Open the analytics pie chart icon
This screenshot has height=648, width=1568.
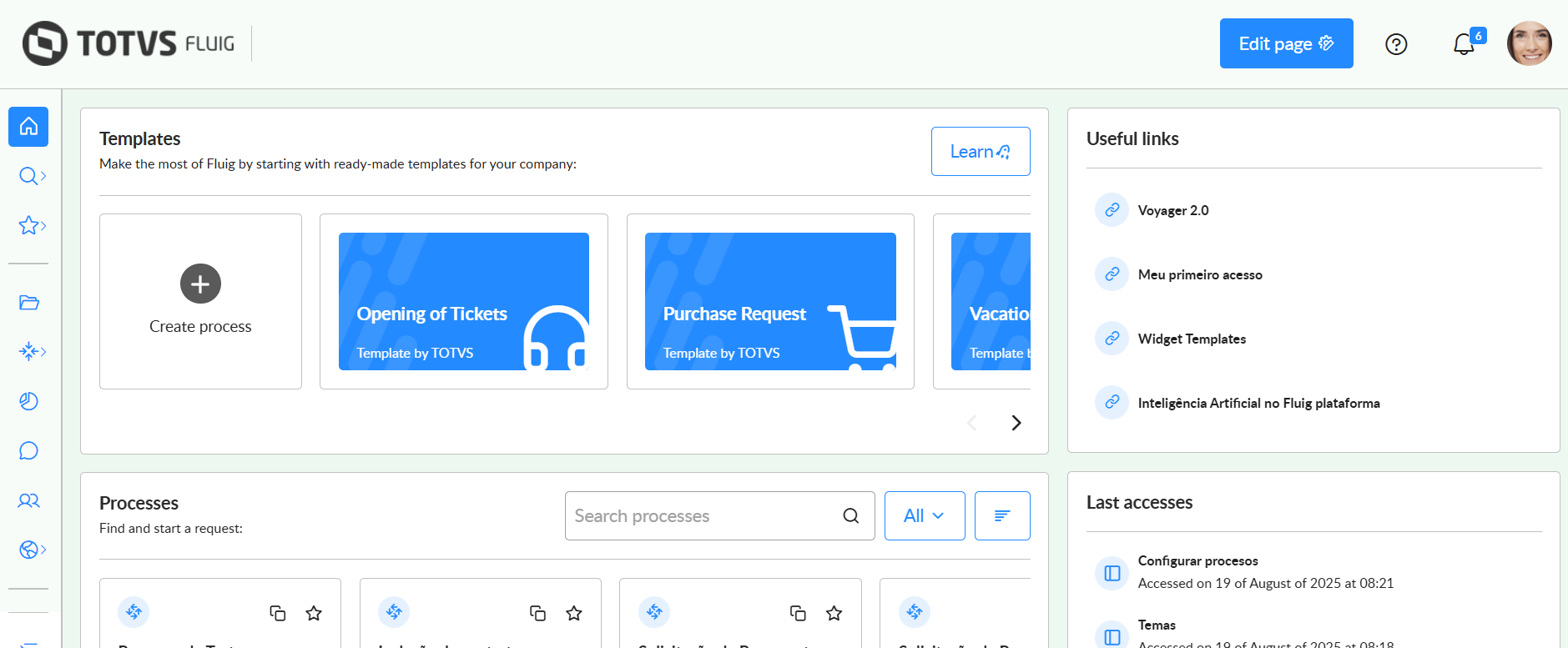click(x=28, y=401)
